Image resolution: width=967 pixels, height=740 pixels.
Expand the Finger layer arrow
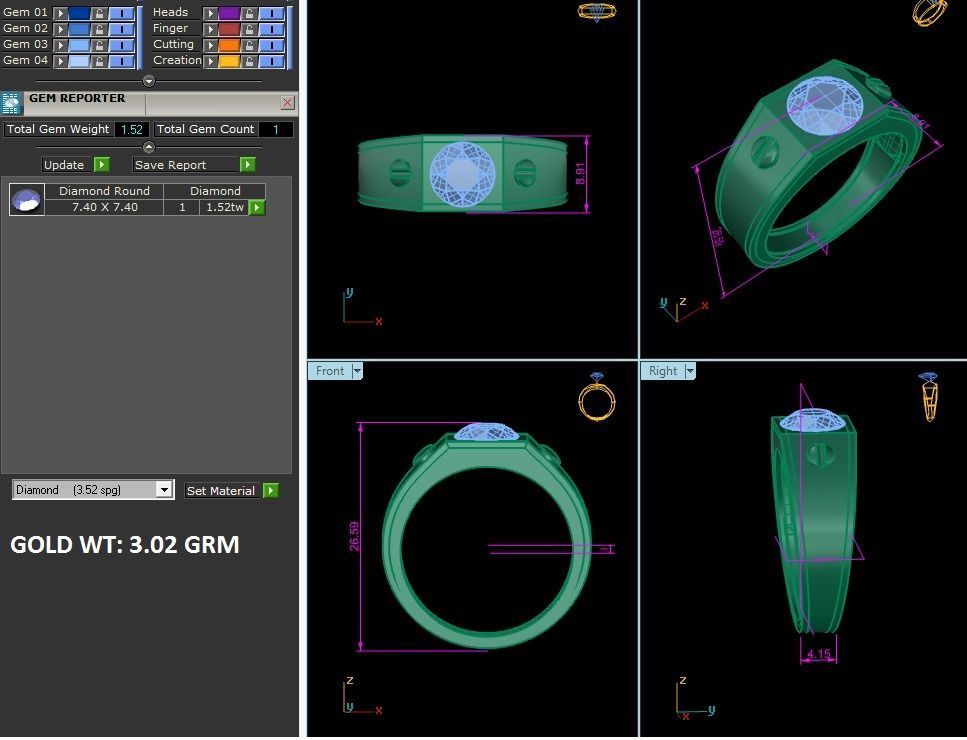[210, 29]
